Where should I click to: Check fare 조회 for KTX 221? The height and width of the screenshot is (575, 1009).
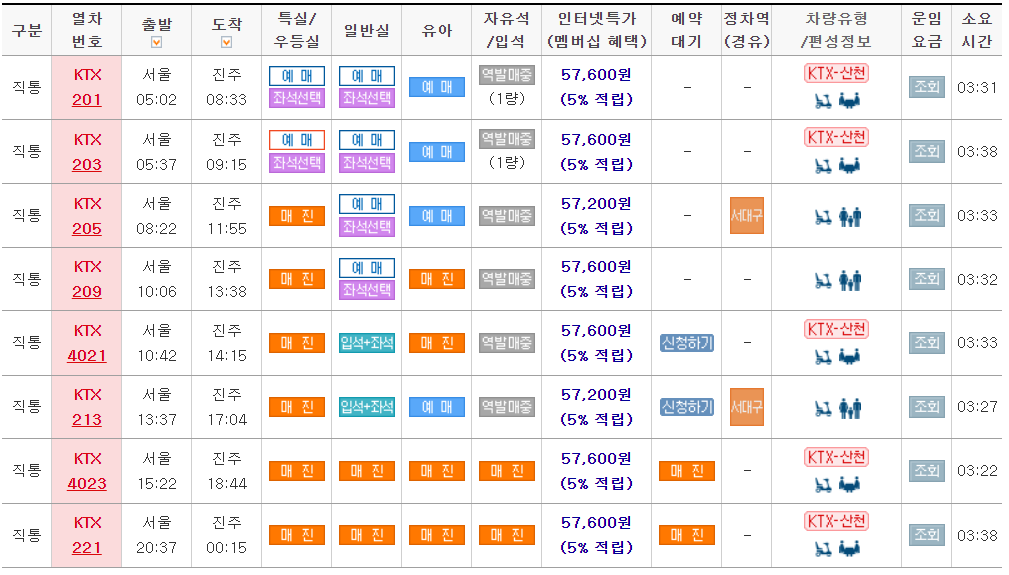coord(927,534)
